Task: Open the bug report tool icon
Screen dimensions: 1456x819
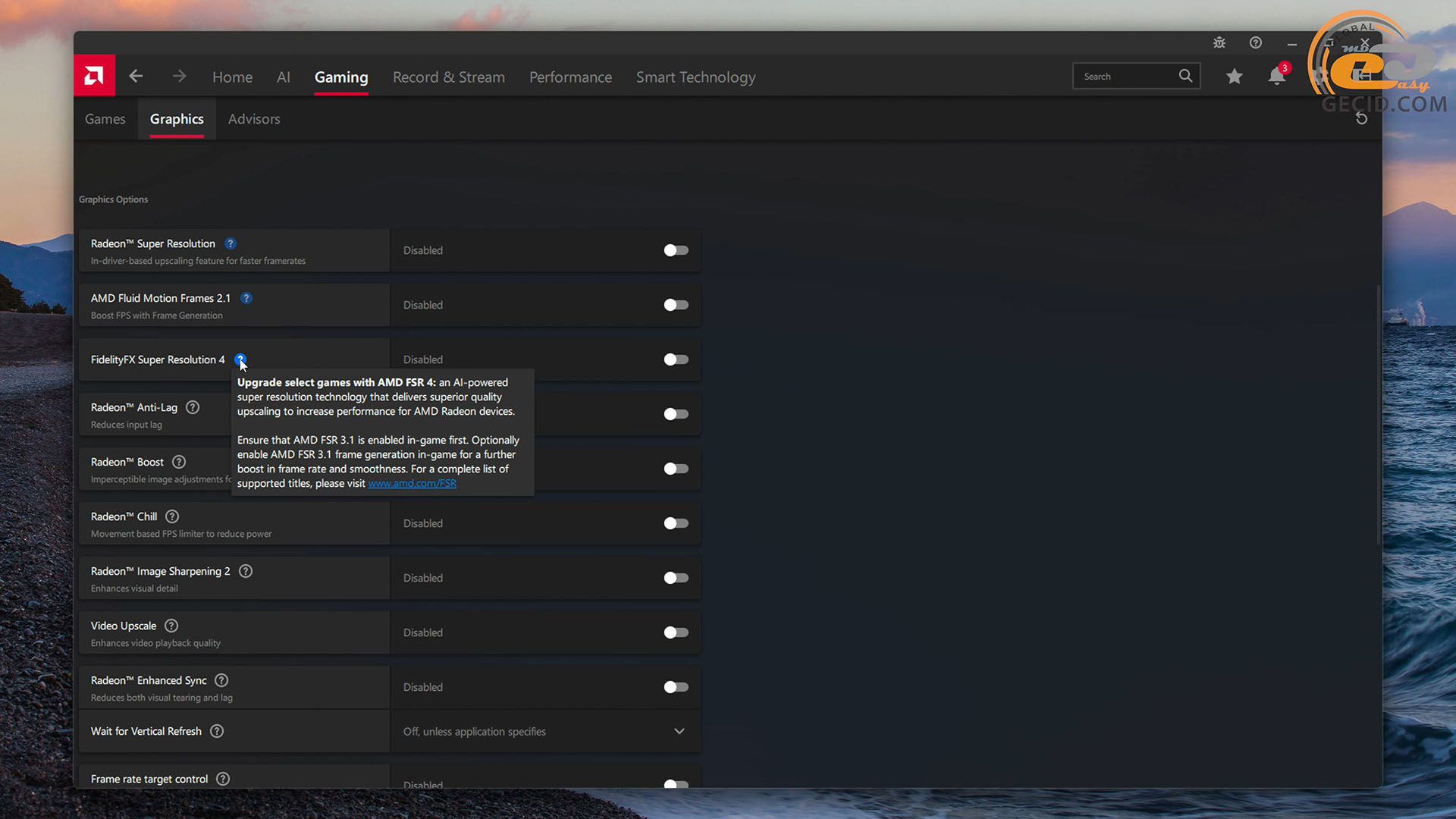Action: [1219, 43]
